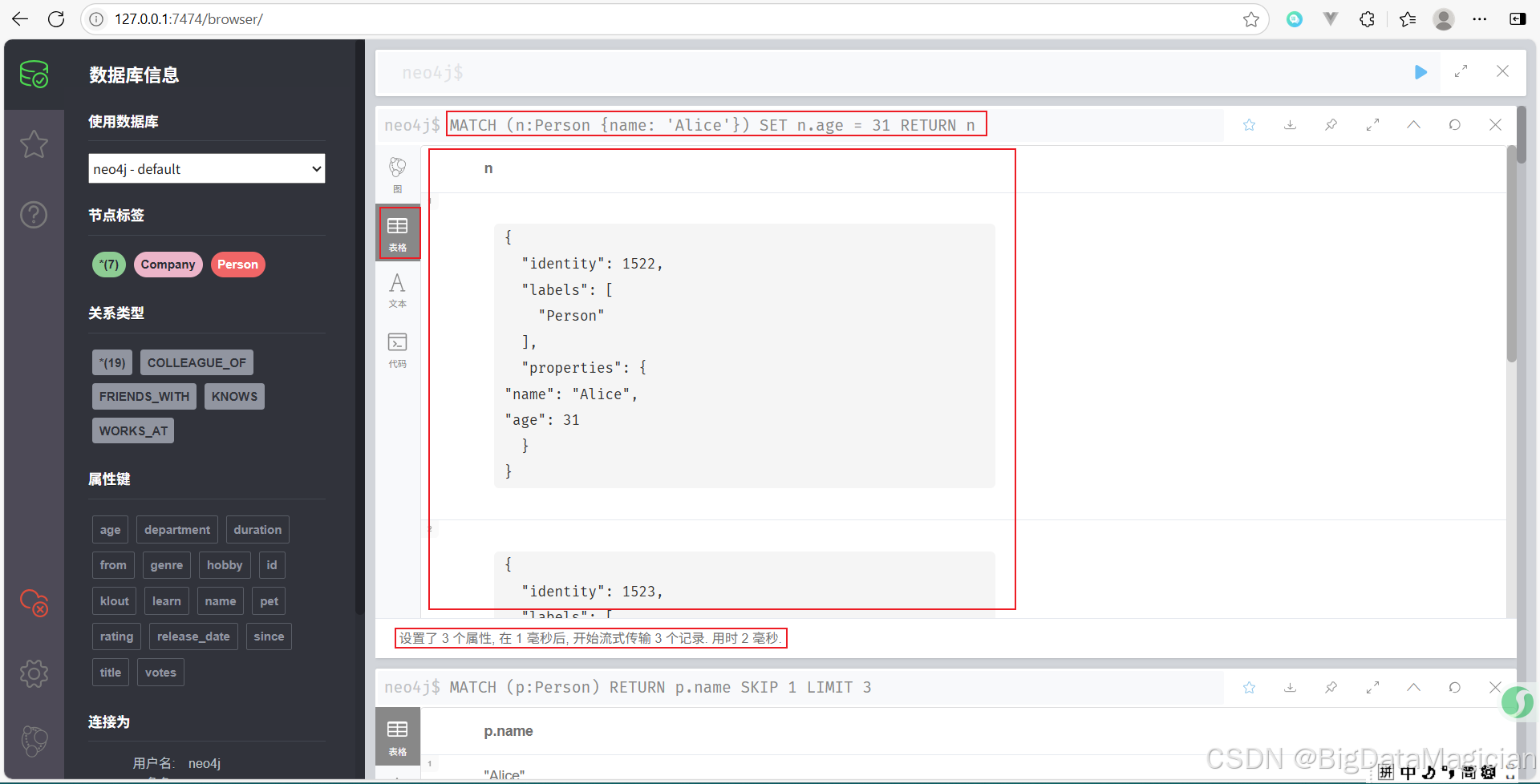The height and width of the screenshot is (784, 1540).
Task: Select the KNOWS relationship type
Action: tap(234, 396)
